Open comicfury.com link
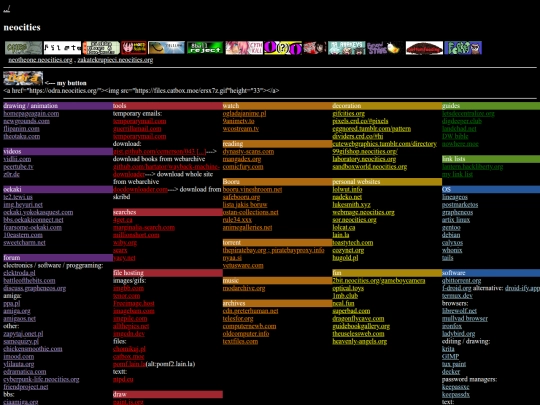Viewport: 540px width, 405px height. point(243,167)
